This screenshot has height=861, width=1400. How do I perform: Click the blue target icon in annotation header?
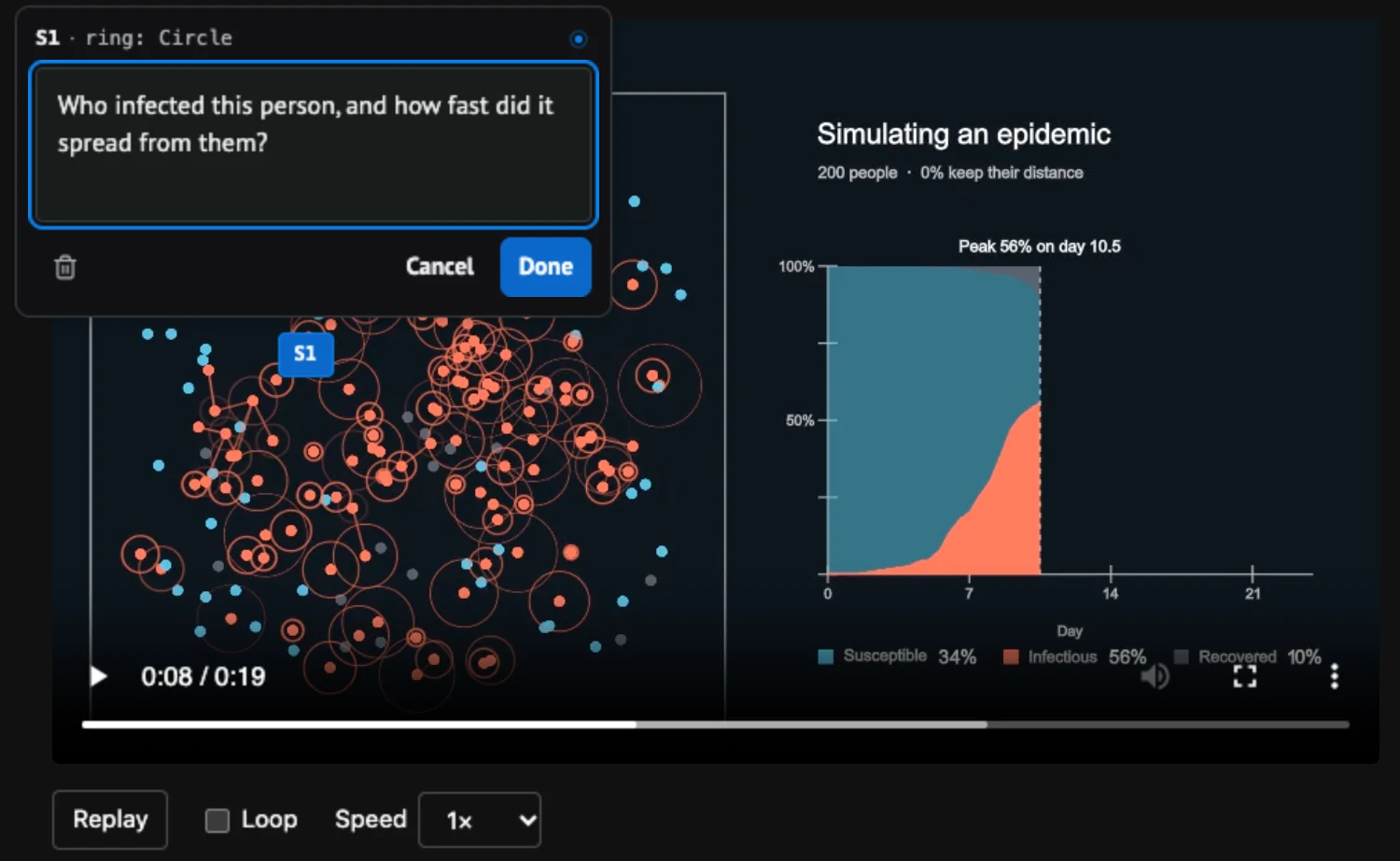pos(579,39)
